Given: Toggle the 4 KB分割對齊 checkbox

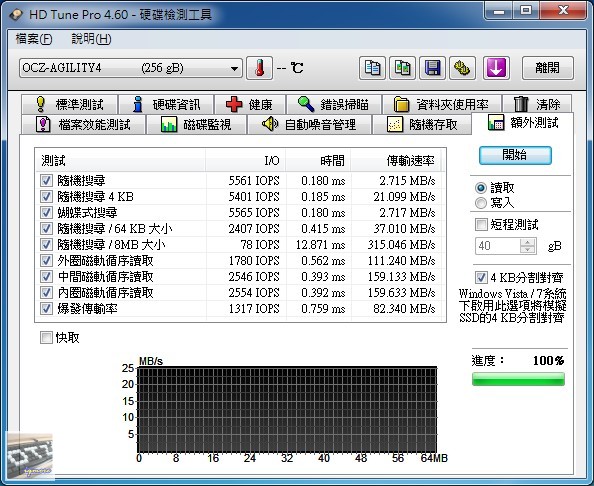Looking at the screenshot, I should click(481, 277).
